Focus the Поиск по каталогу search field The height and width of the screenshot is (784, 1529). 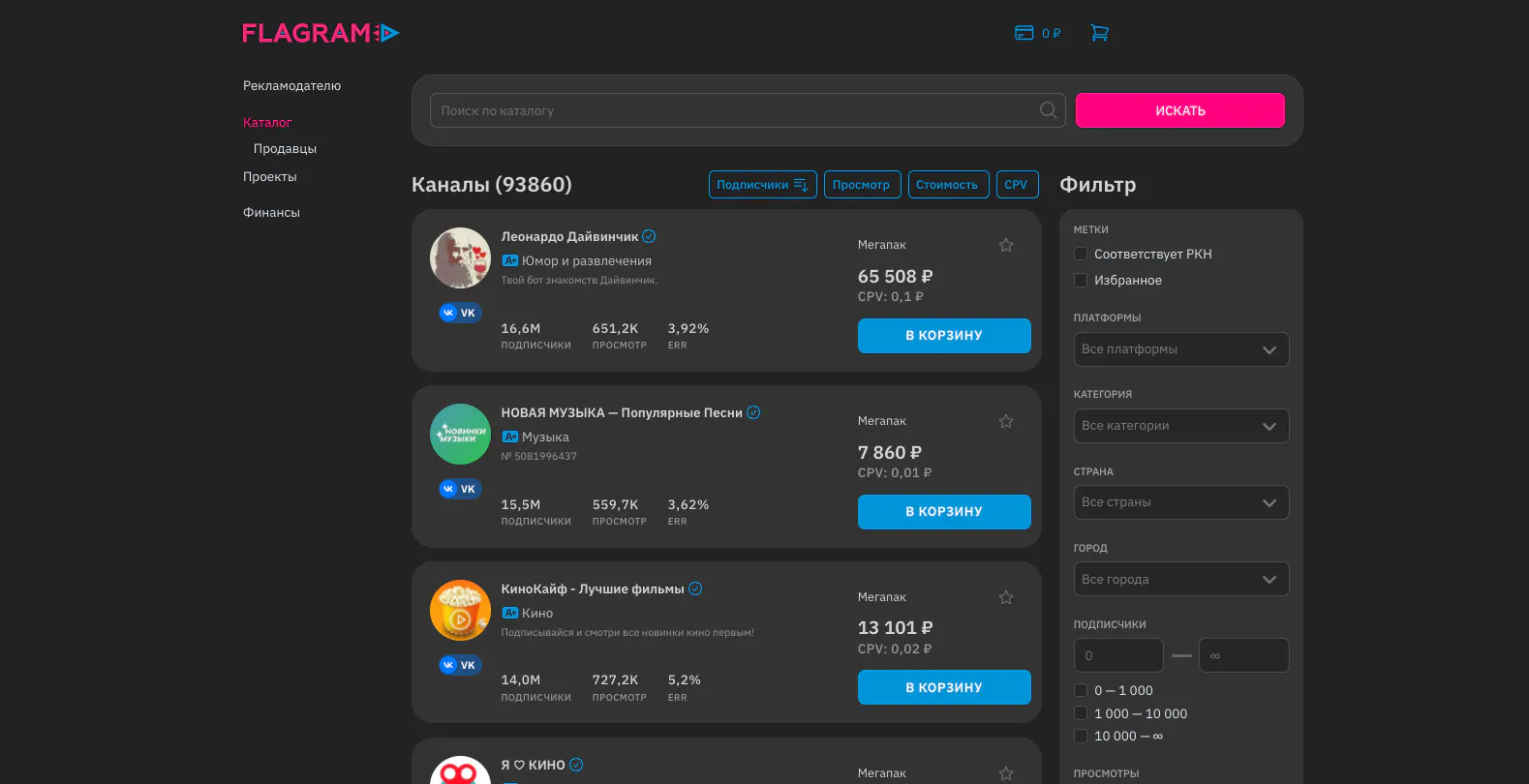click(748, 110)
